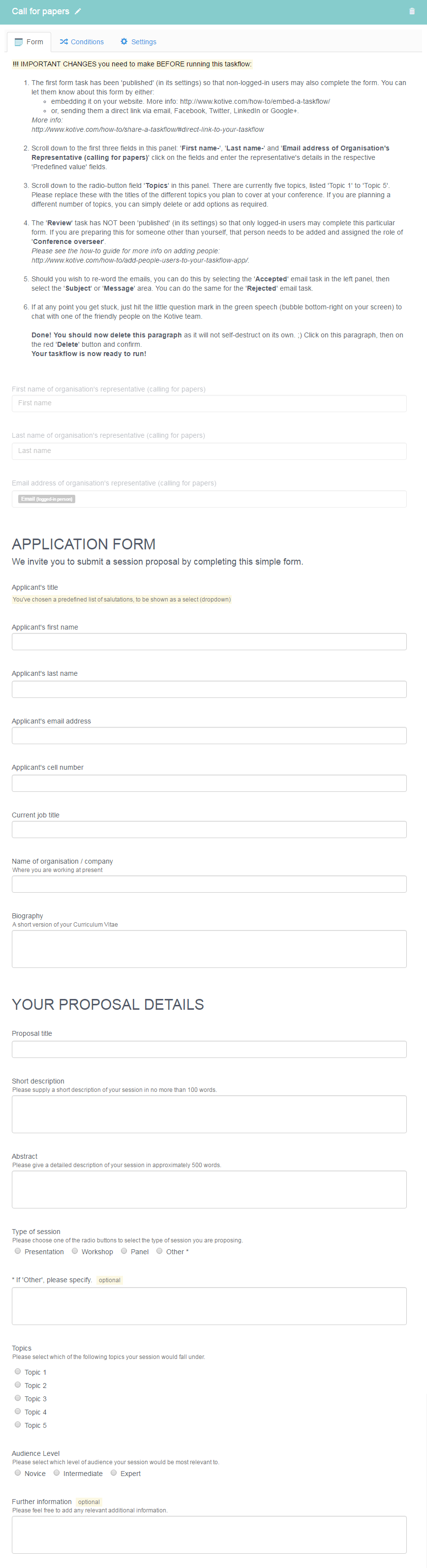Choose Intermediate audience level
427x1568 pixels.
point(57,1473)
